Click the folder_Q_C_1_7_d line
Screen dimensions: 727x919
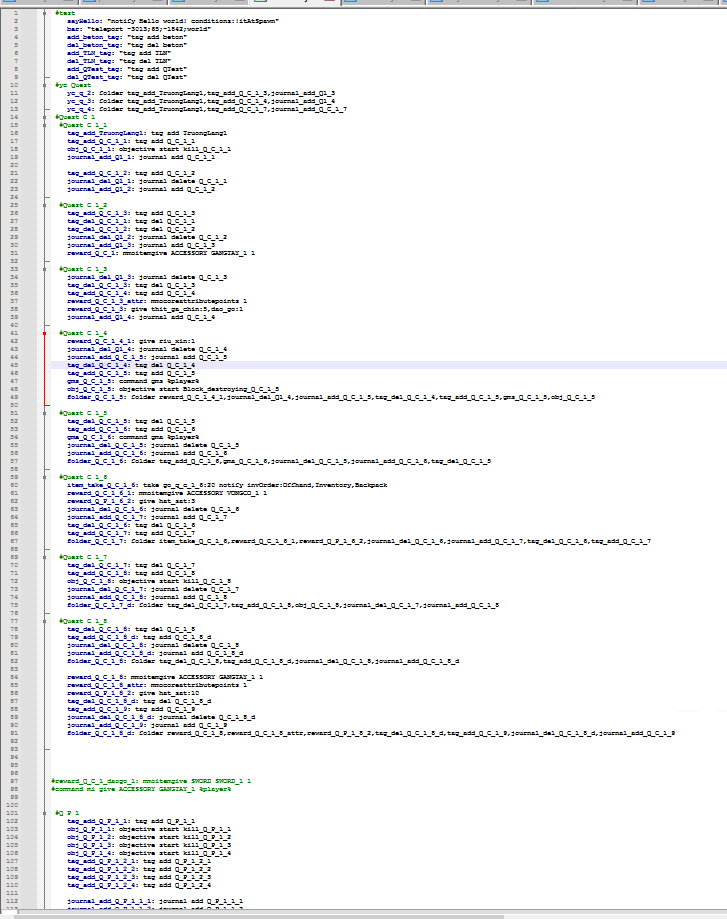coord(283,605)
